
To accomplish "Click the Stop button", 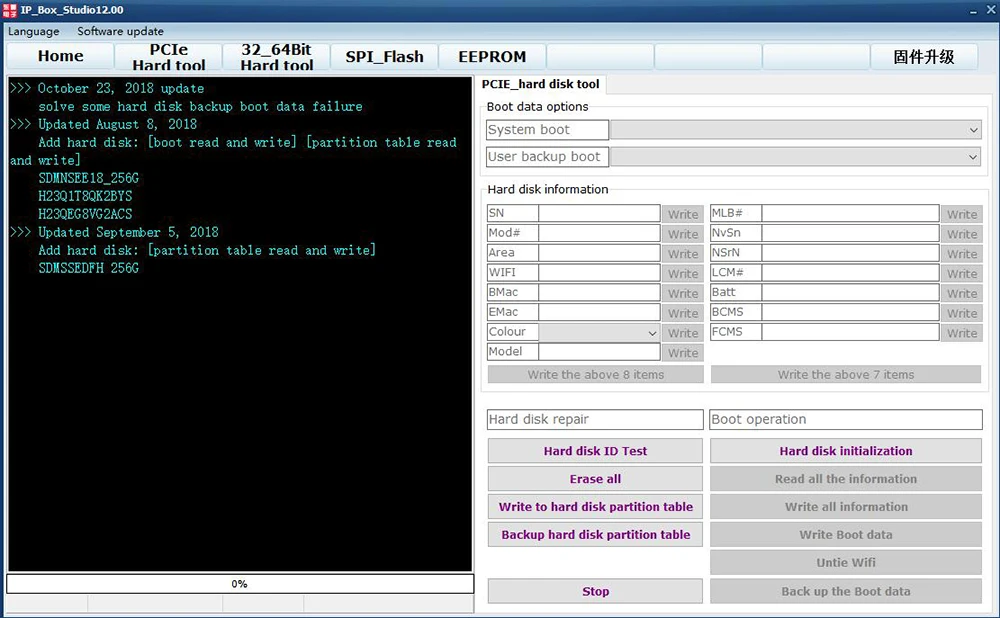I will 595,591.
